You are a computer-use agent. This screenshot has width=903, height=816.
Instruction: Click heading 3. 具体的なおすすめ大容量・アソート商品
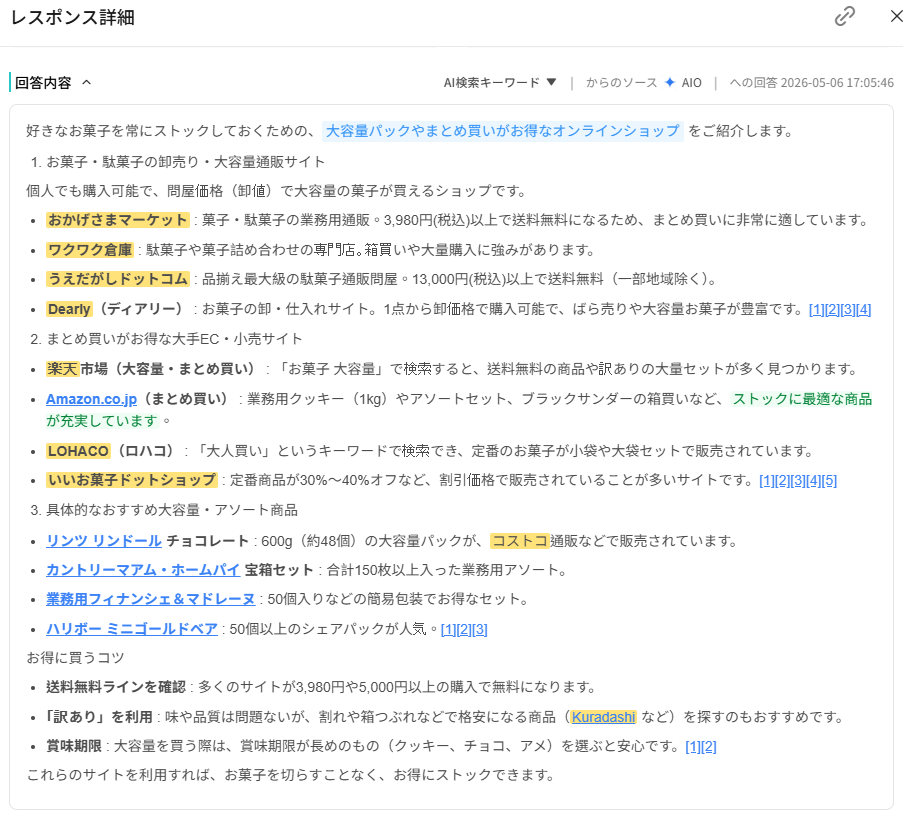[164, 510]
